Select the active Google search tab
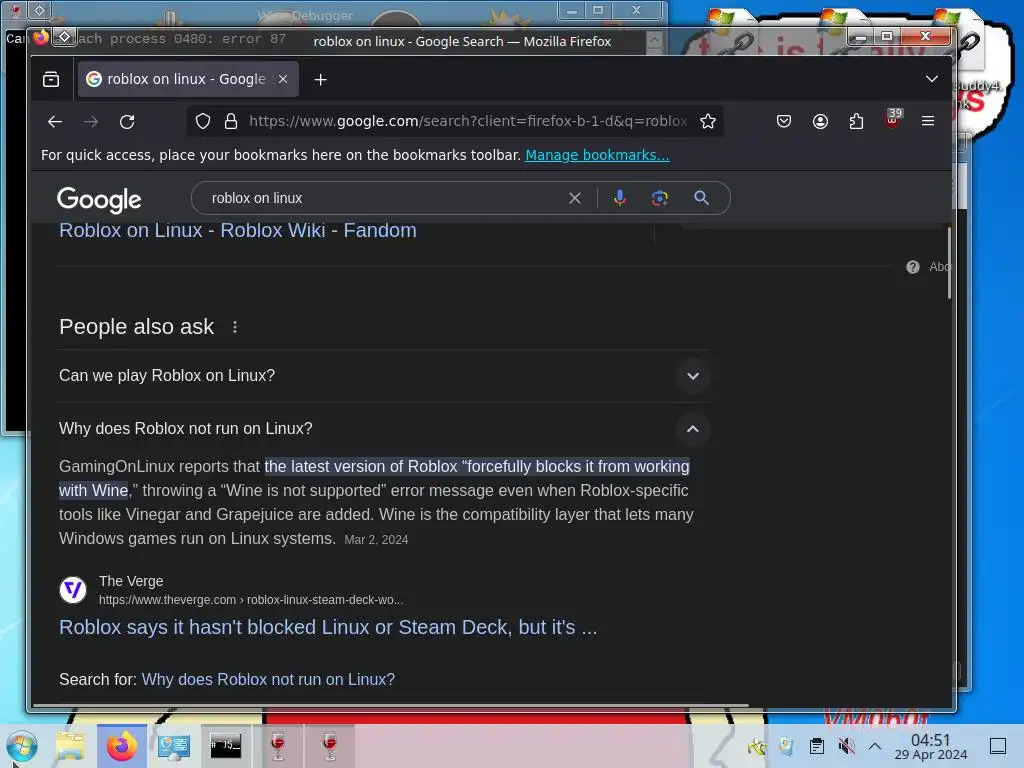 (188, 79)
